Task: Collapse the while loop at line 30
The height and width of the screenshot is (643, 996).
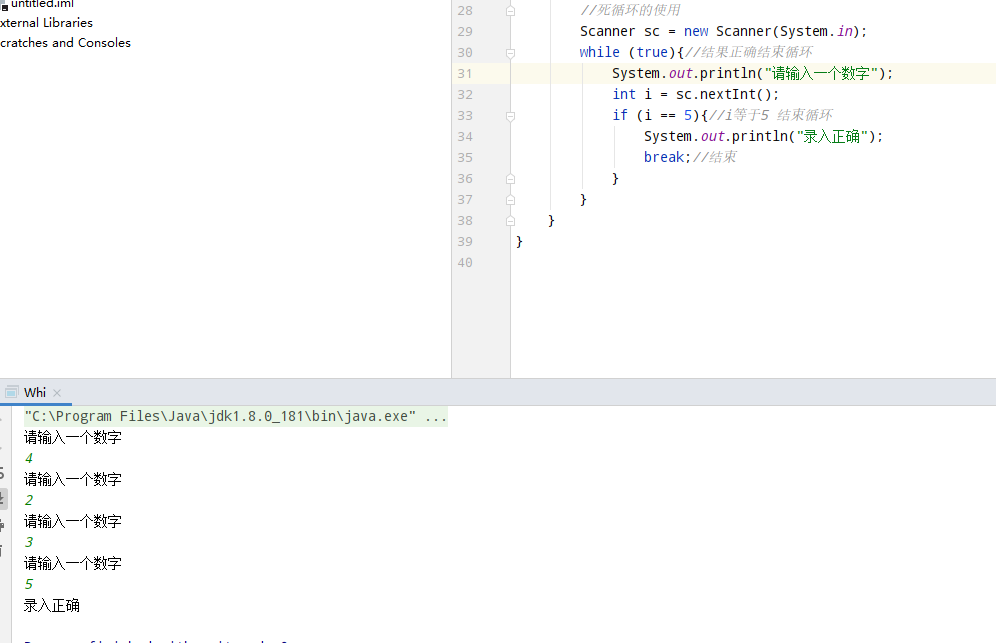Action: pyautogui.click(x=510, y=52)
